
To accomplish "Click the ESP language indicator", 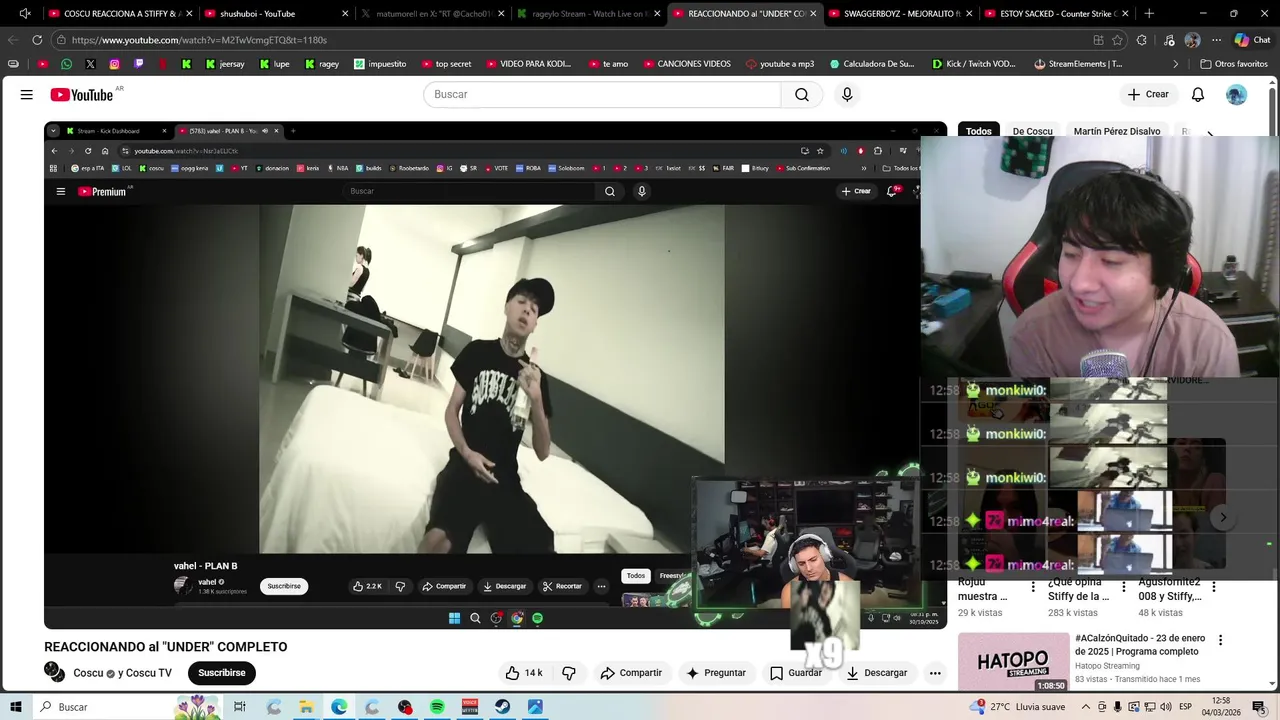I will coord(1185,707).
